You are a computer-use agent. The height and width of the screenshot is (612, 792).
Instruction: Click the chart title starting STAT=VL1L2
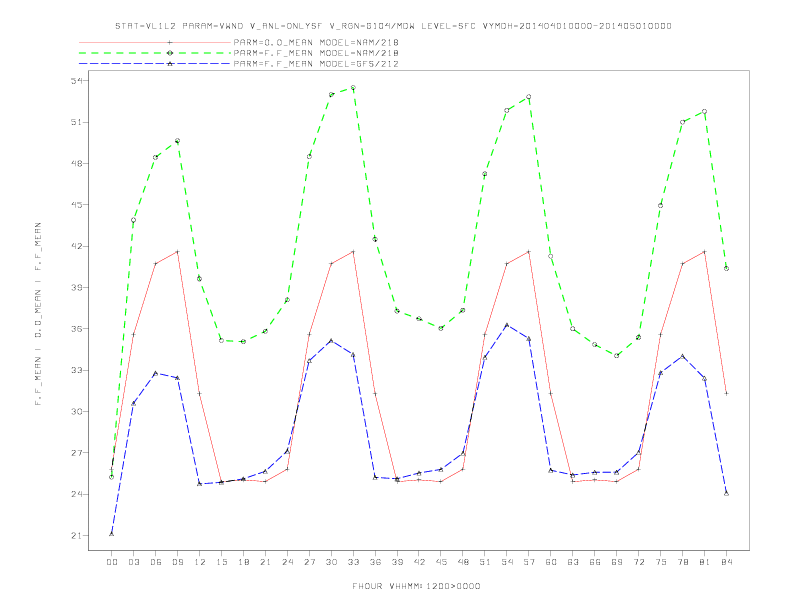pos(393,26)
